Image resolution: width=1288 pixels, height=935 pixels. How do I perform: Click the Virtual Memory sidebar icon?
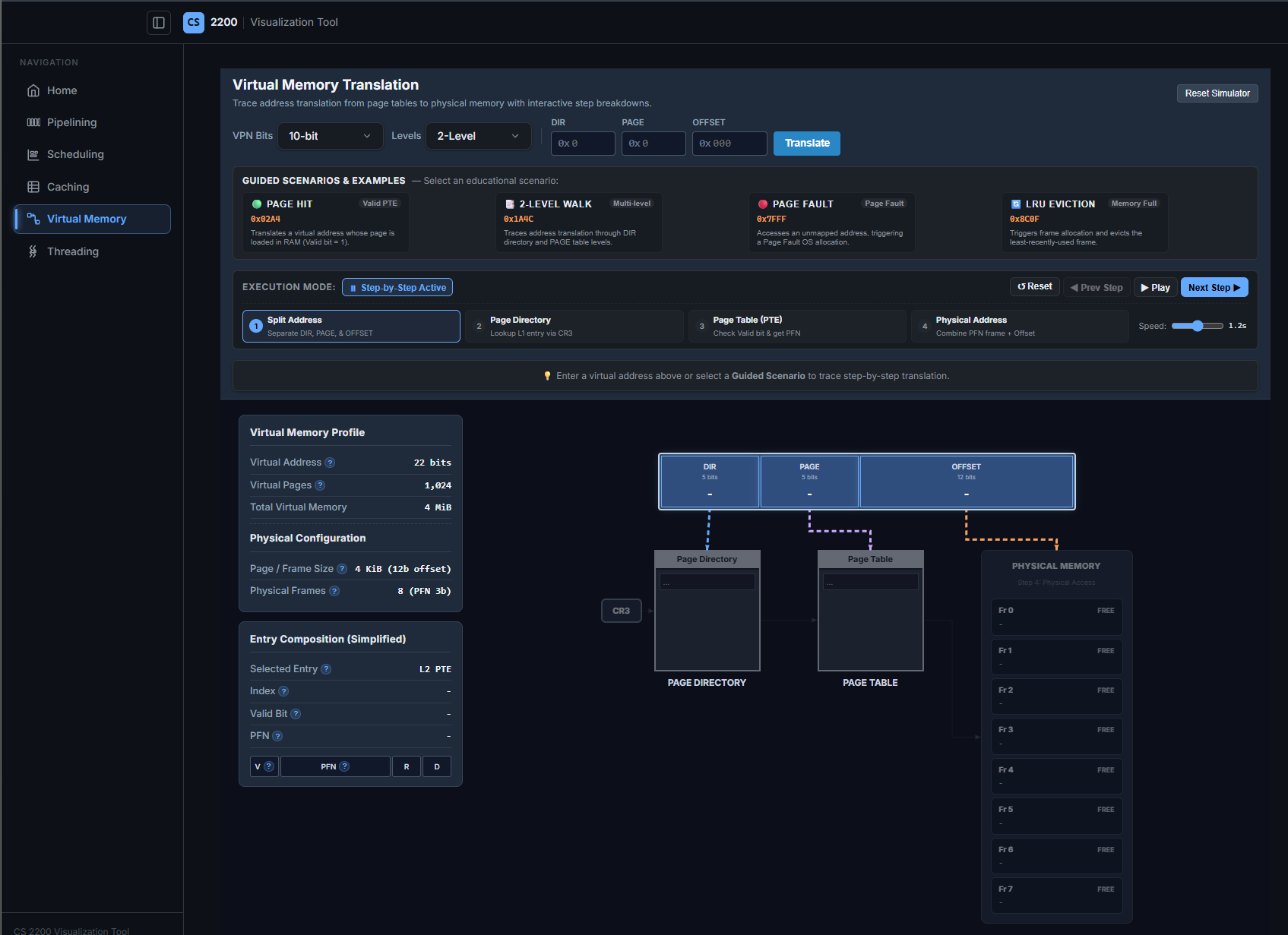coord(33,219)
